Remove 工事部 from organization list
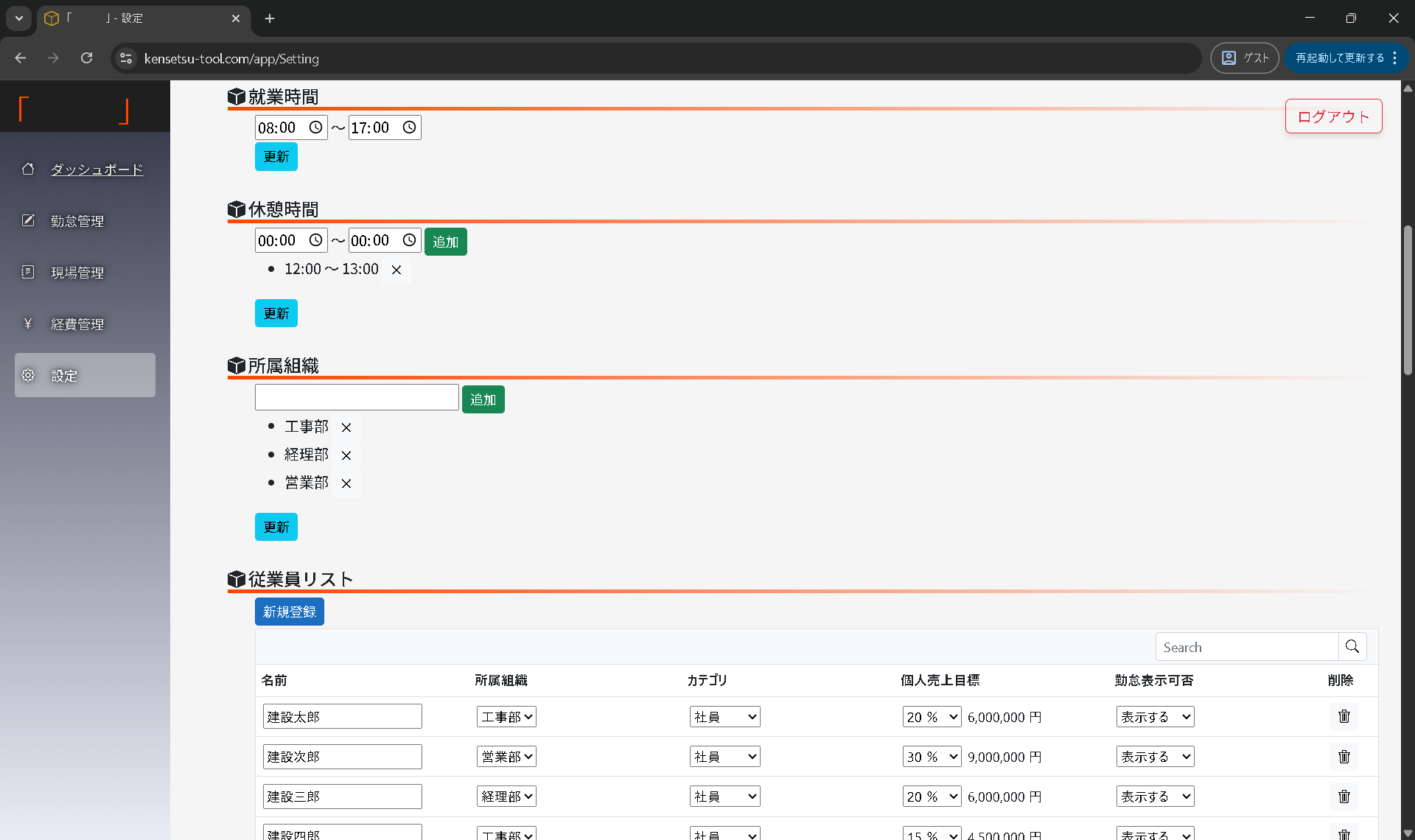1415x840 pixels. (x=346, y=427)
